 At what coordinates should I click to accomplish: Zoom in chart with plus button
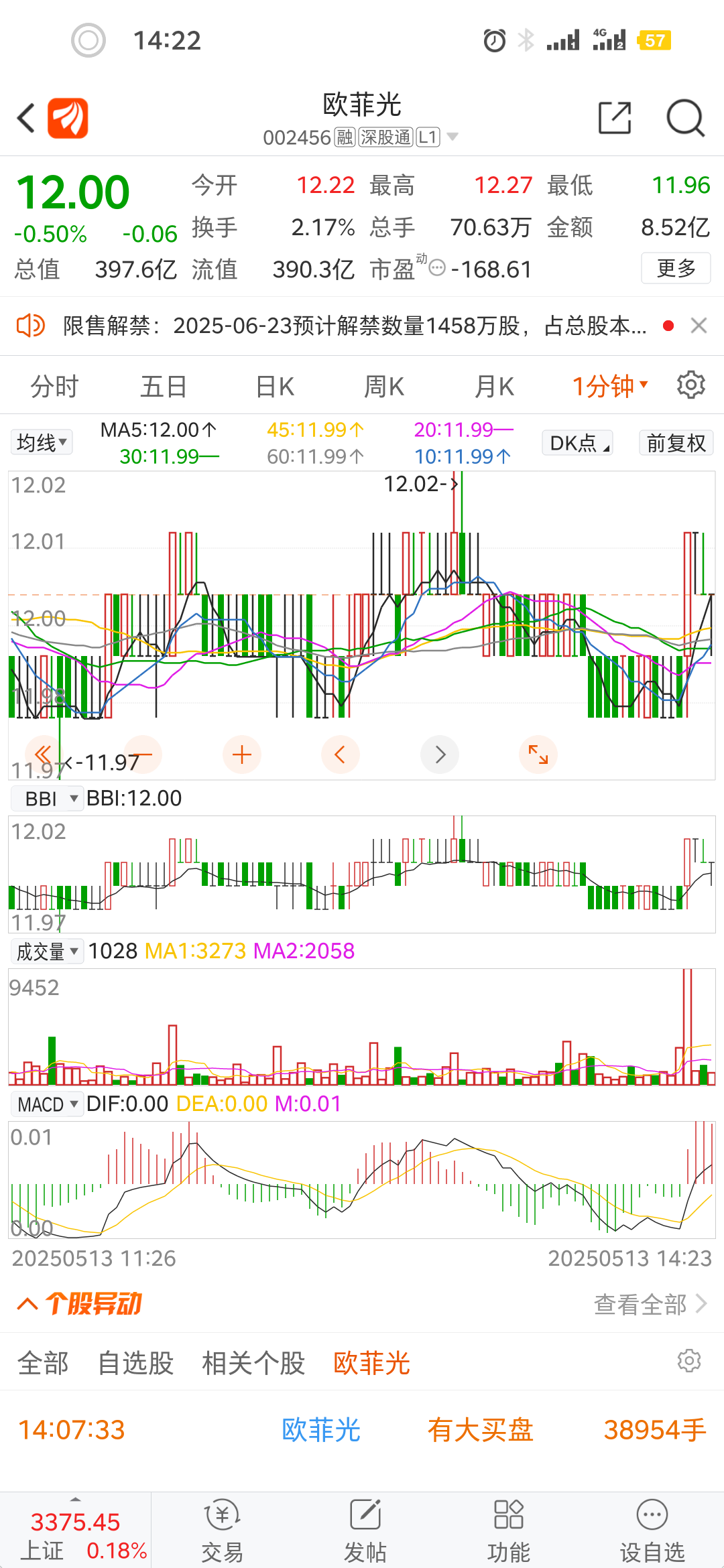pyautogui.click(x=242, y=755)
